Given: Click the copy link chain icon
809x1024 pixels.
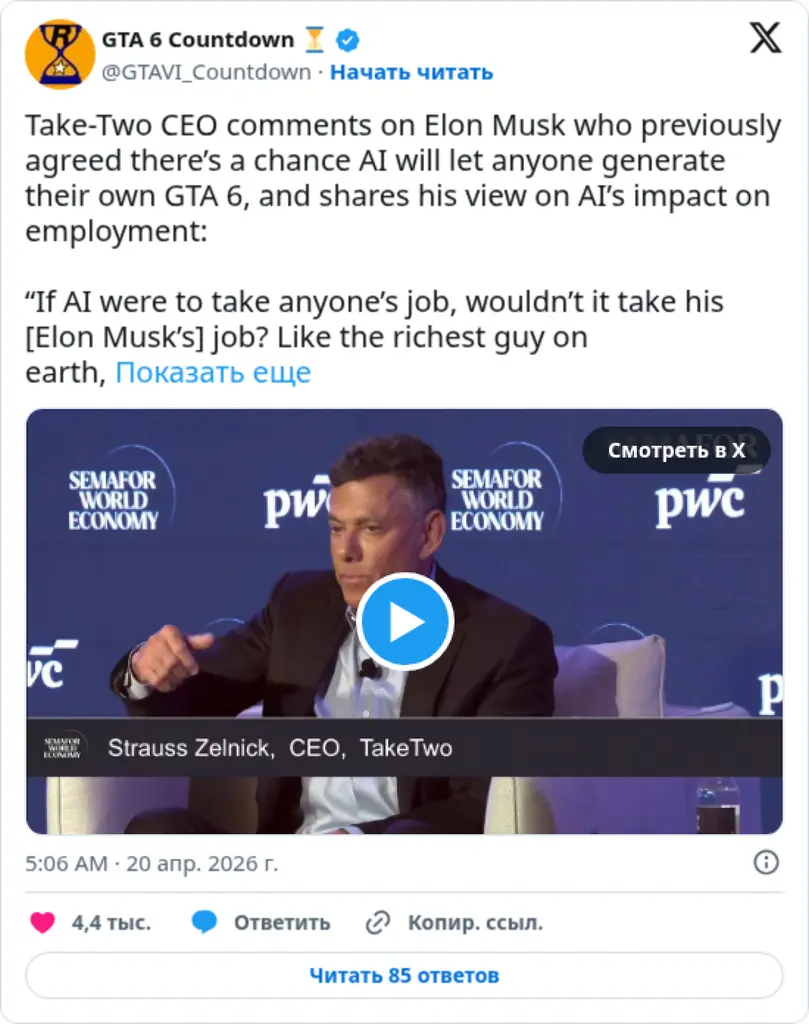Looking at the screenshot, I should tap(377, 923).
